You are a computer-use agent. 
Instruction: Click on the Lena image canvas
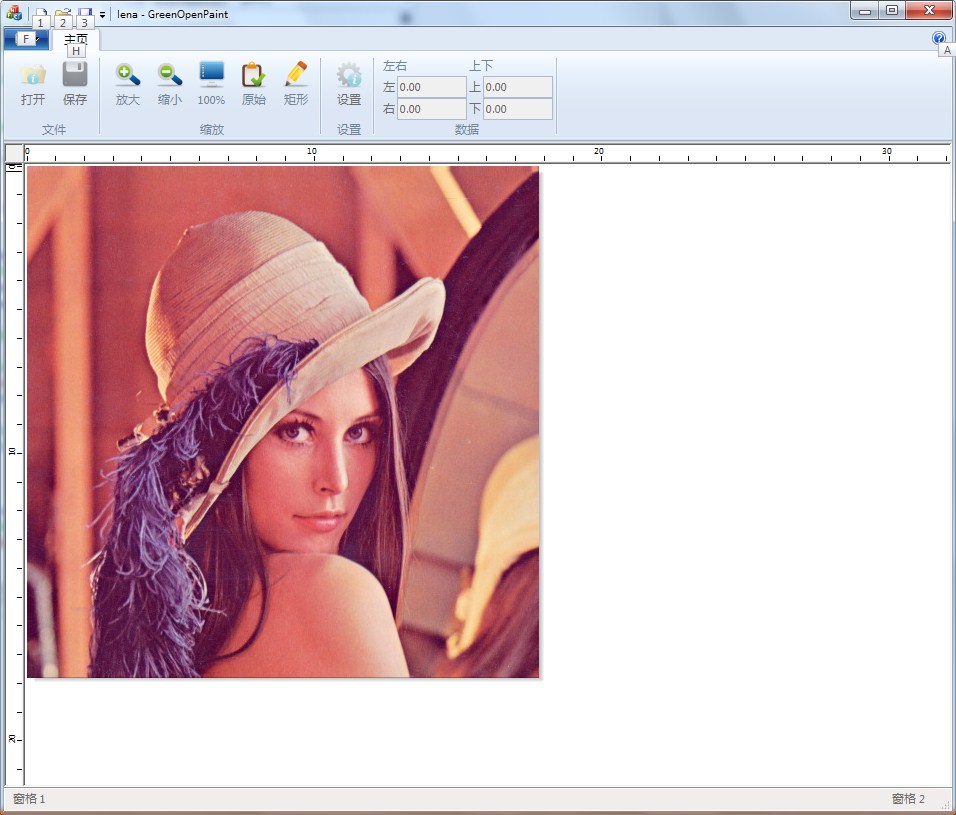click(283, 422)
